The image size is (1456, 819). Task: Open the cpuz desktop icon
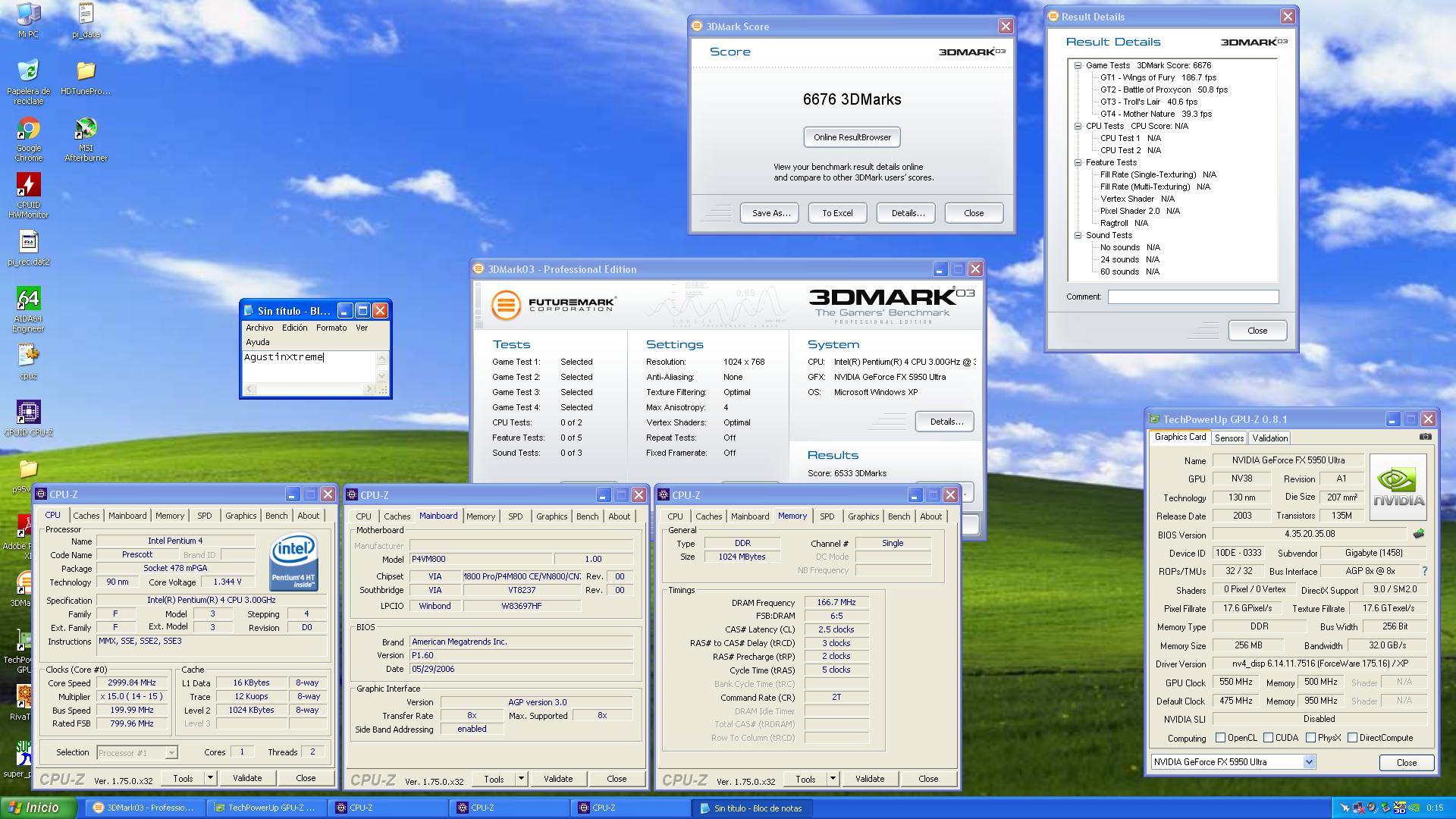[28, 361]
